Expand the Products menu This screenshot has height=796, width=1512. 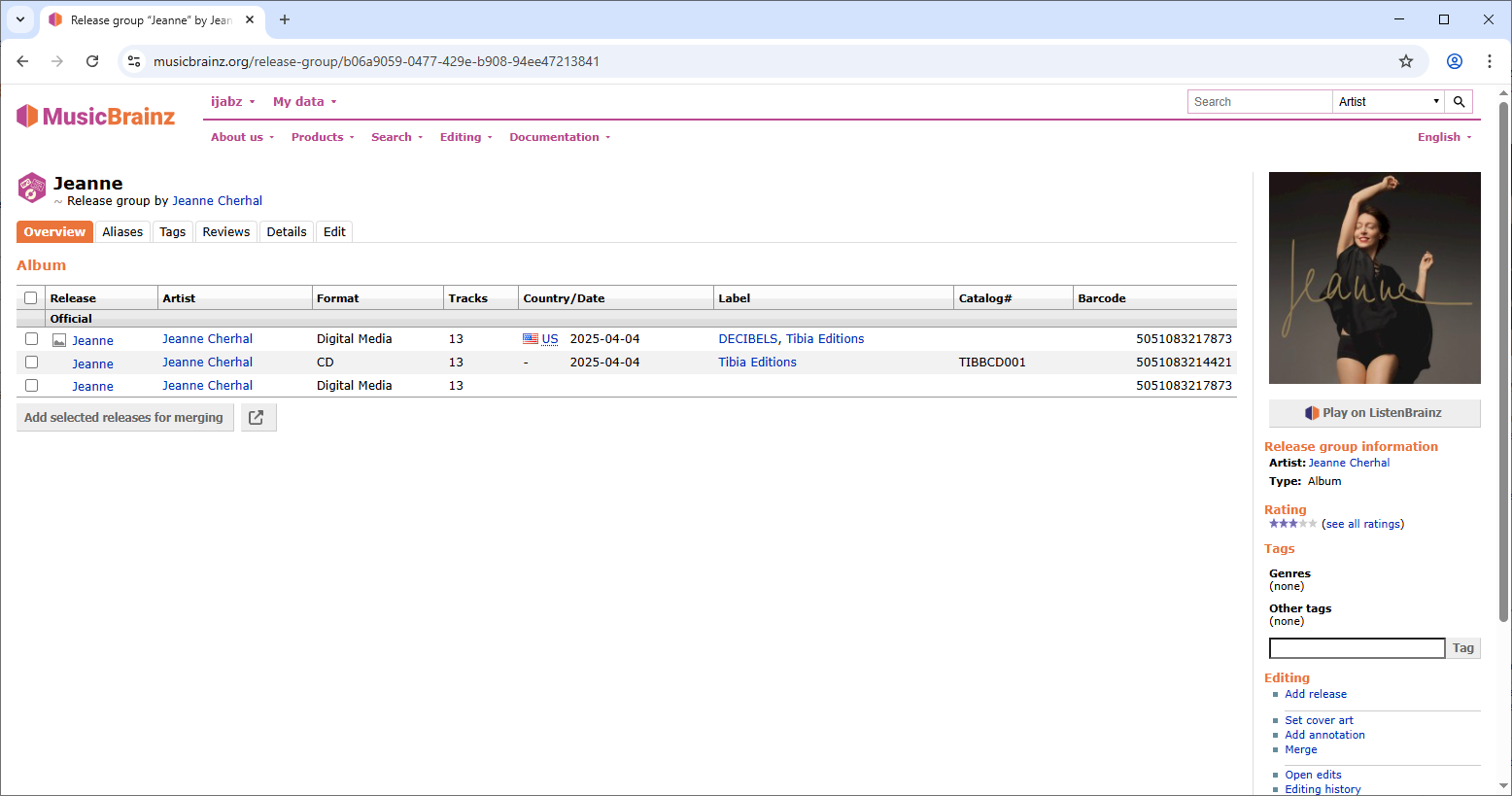(323, 137)
